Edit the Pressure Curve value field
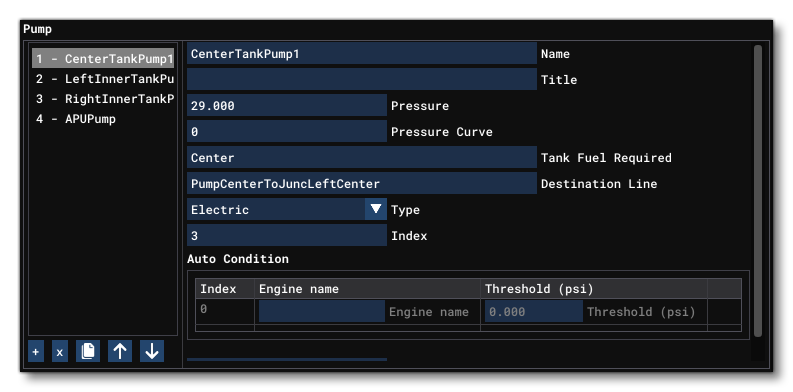The width and height of the screenshot is (793, 392). (287, 132)
